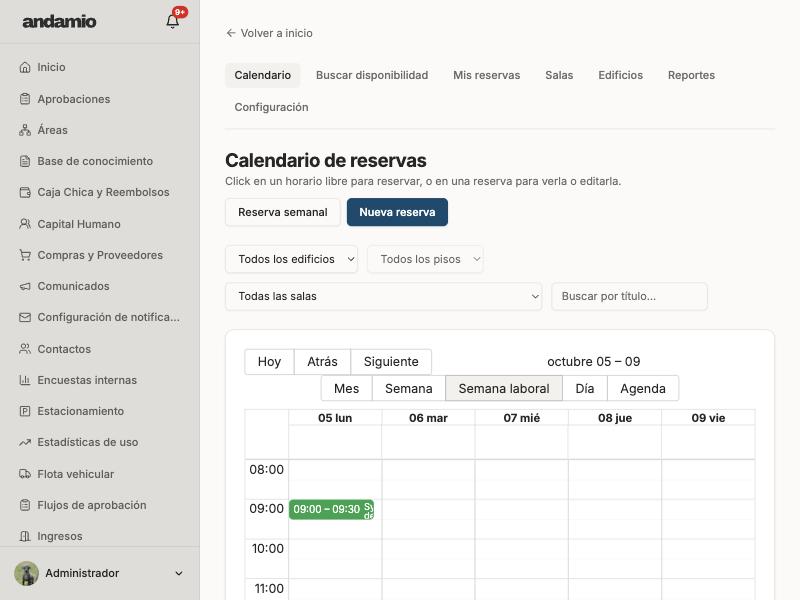Click the 07 mié day header

point(521,418)
